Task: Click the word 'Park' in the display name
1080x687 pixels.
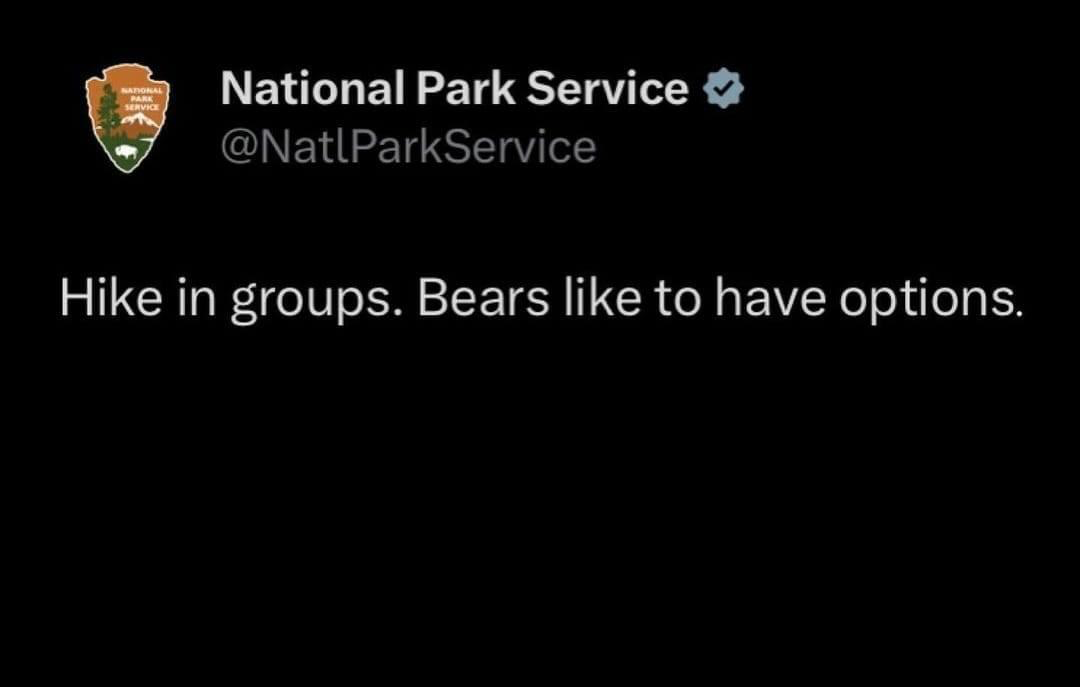Action: (465, 88)
